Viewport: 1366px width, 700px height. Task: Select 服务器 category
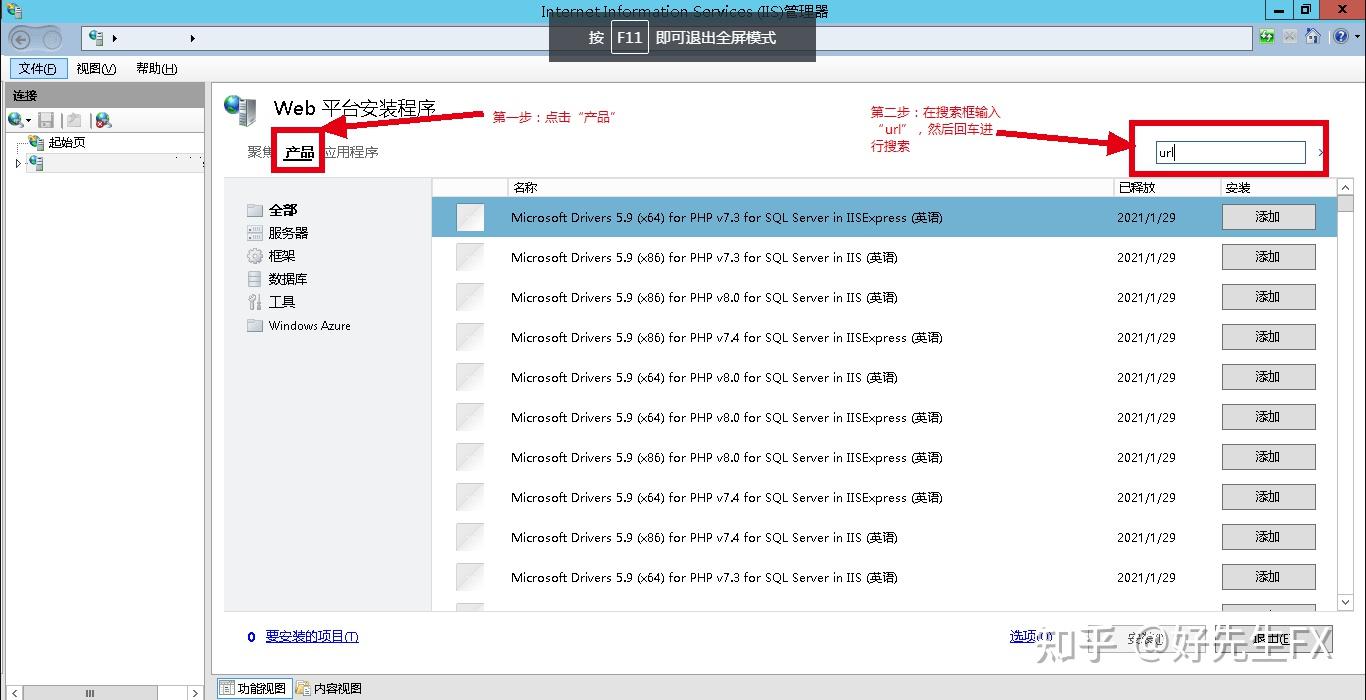point(288,233)
